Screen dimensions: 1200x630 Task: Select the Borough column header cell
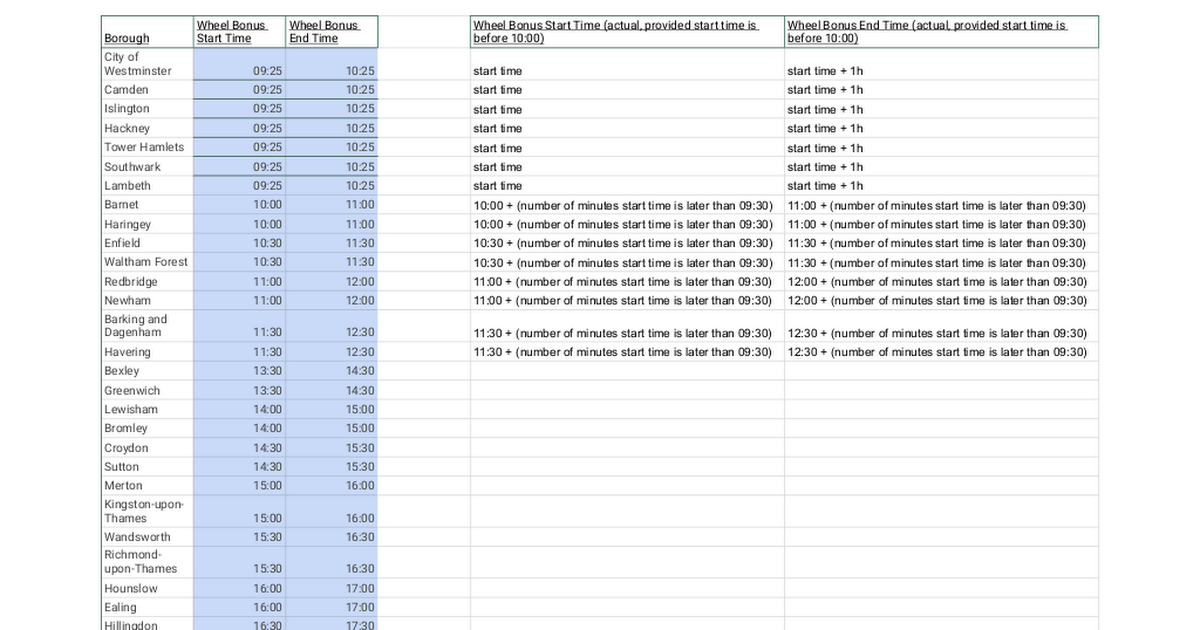[146, 32]
